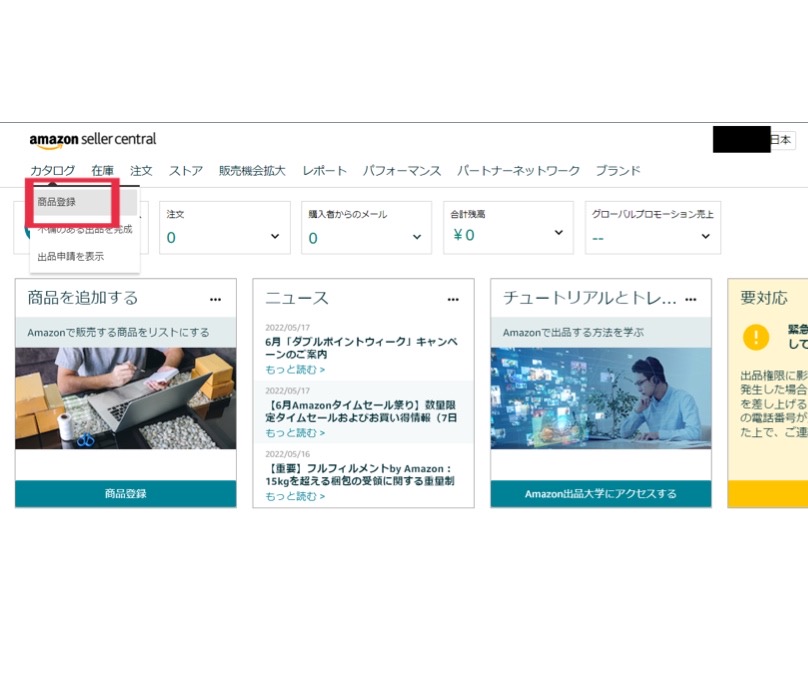Click もっと読む under フルフィルメントby Amazon news
The width and height of the screenshot is (808, 673).
click(295, 496)
